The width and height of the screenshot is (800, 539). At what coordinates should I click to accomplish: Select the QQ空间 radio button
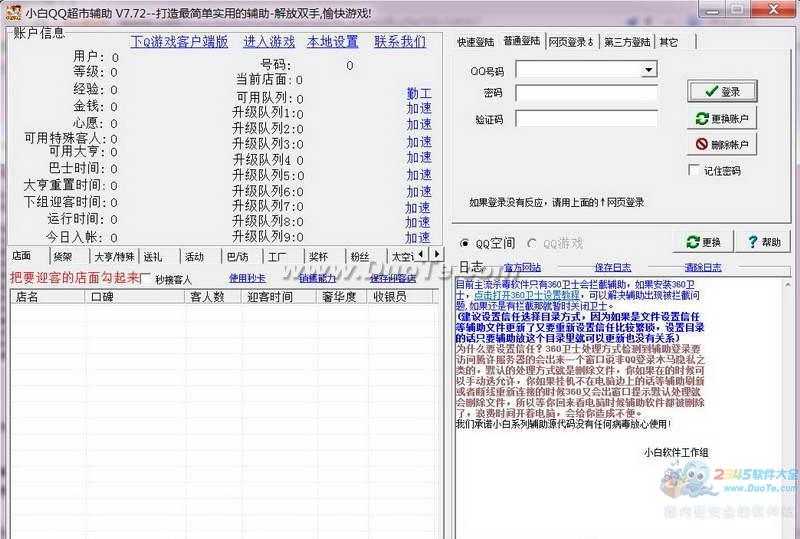tap(464, 243)
